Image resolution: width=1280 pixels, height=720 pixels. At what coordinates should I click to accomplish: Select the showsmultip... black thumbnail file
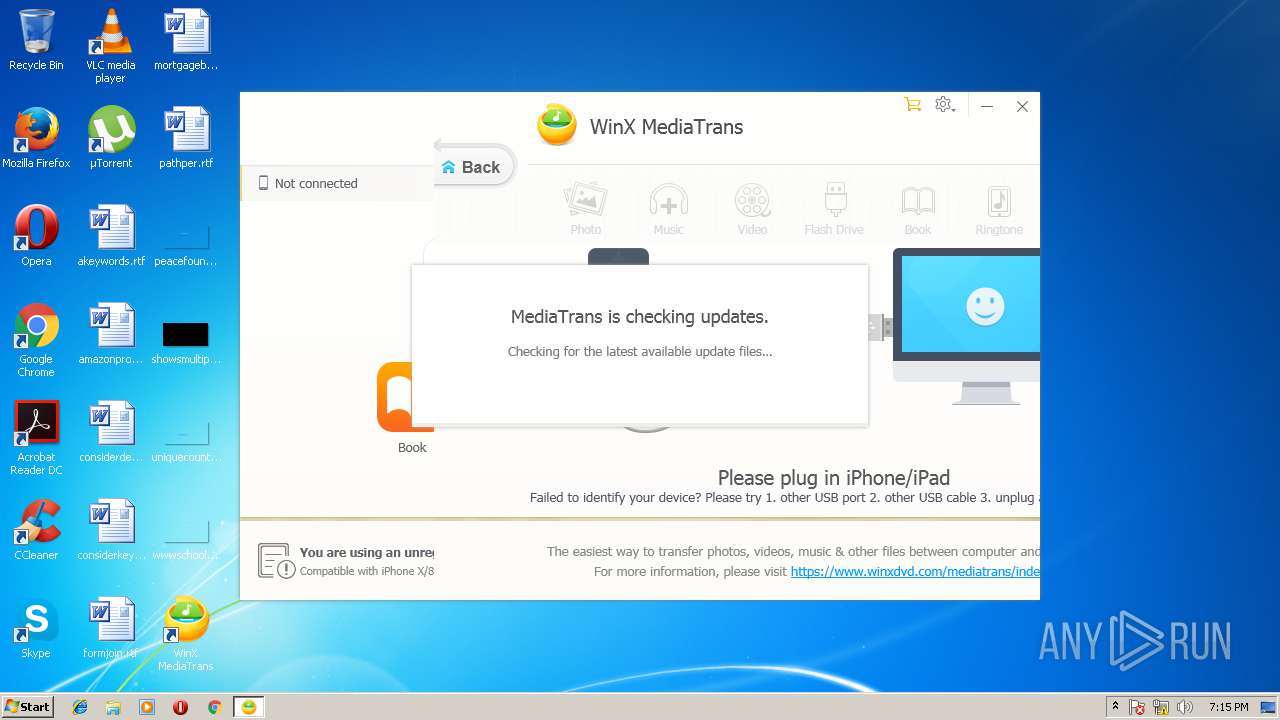point(186,341)
